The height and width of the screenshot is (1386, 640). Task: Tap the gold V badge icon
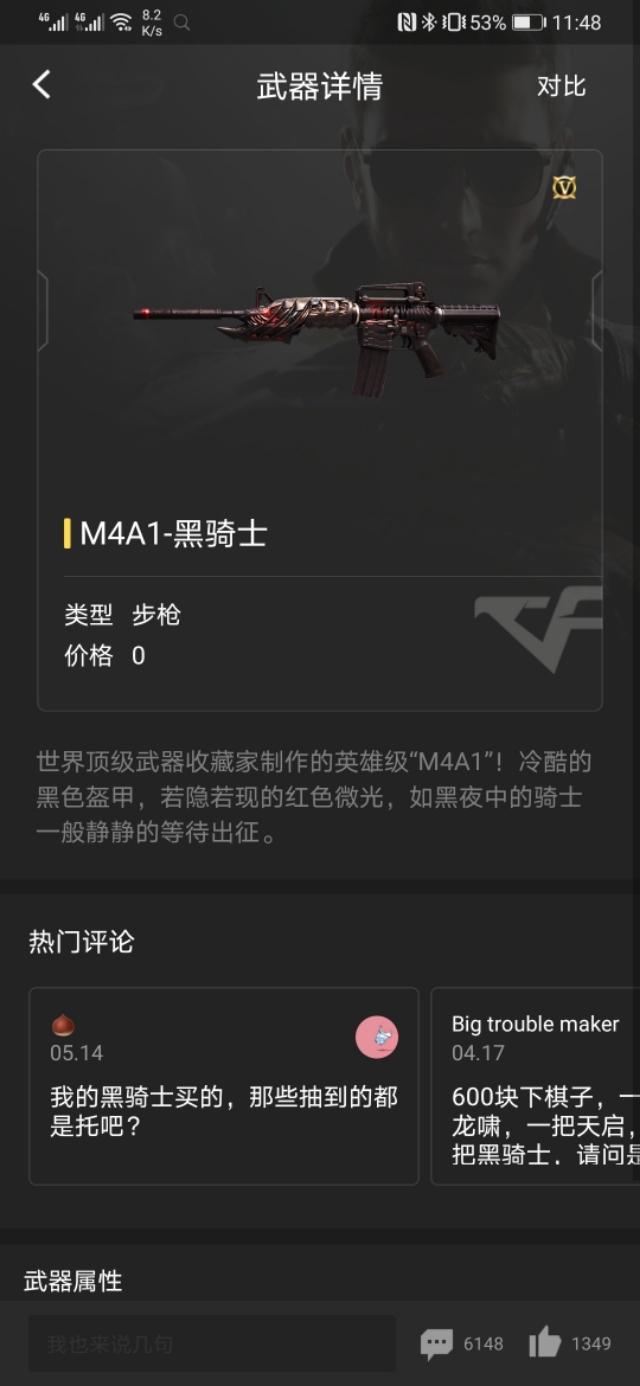click(564, 186)
